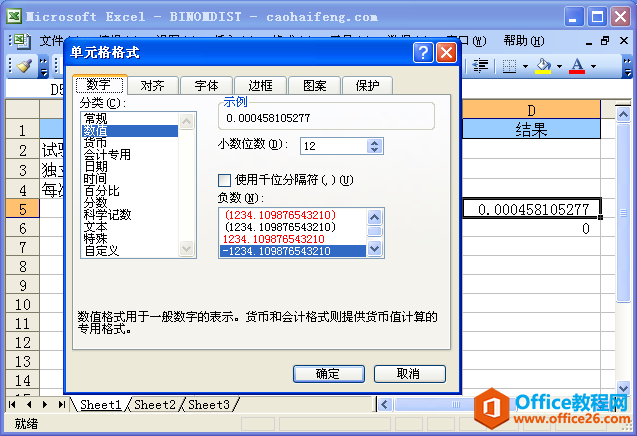Click the negative numbers list's scroll-down arrow
The image size is (637, 436).
374,248
